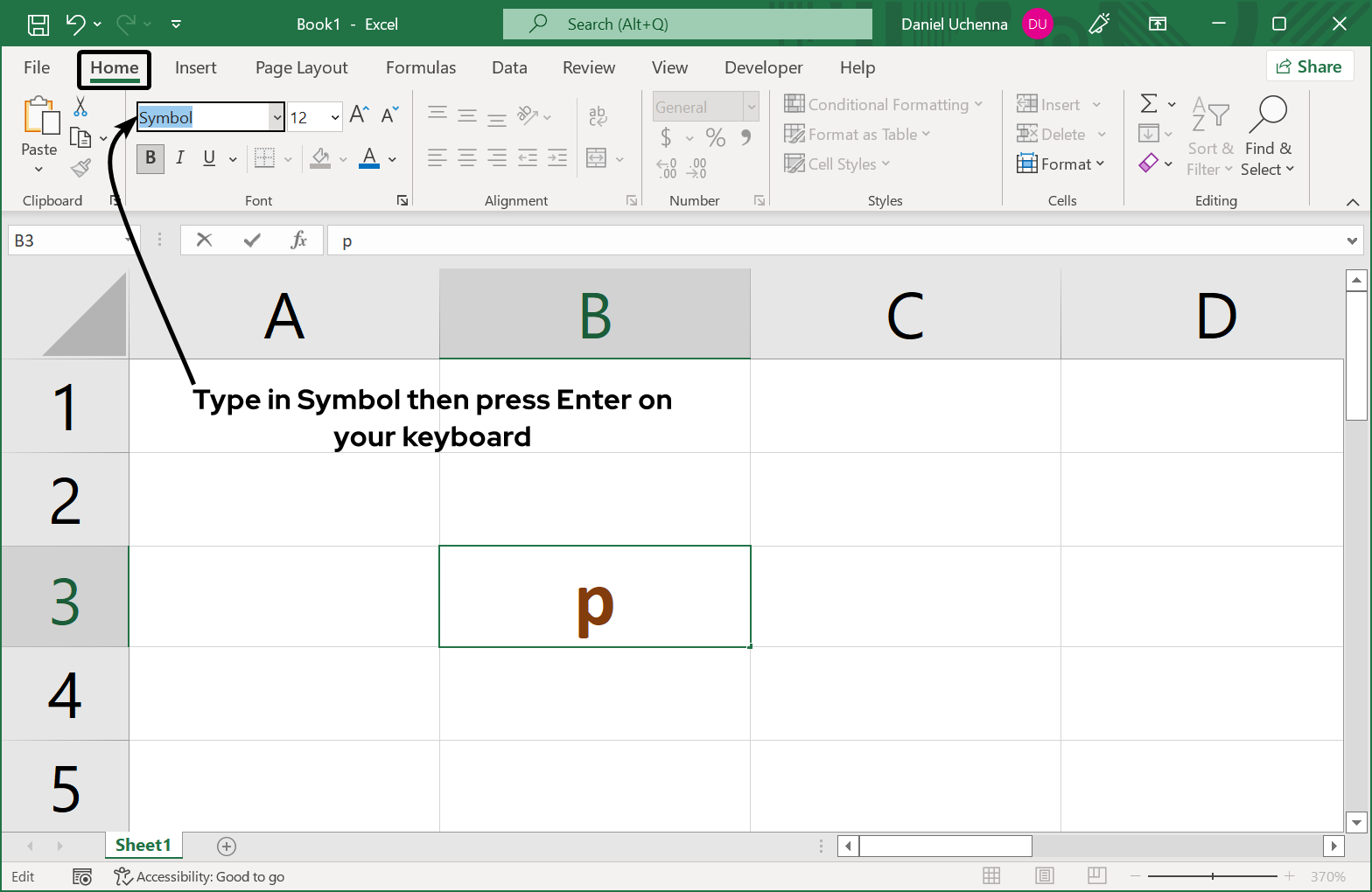Click the Cut scissors icon
The width and height of the screenshot is (1372, 892).
coord(80,107)
